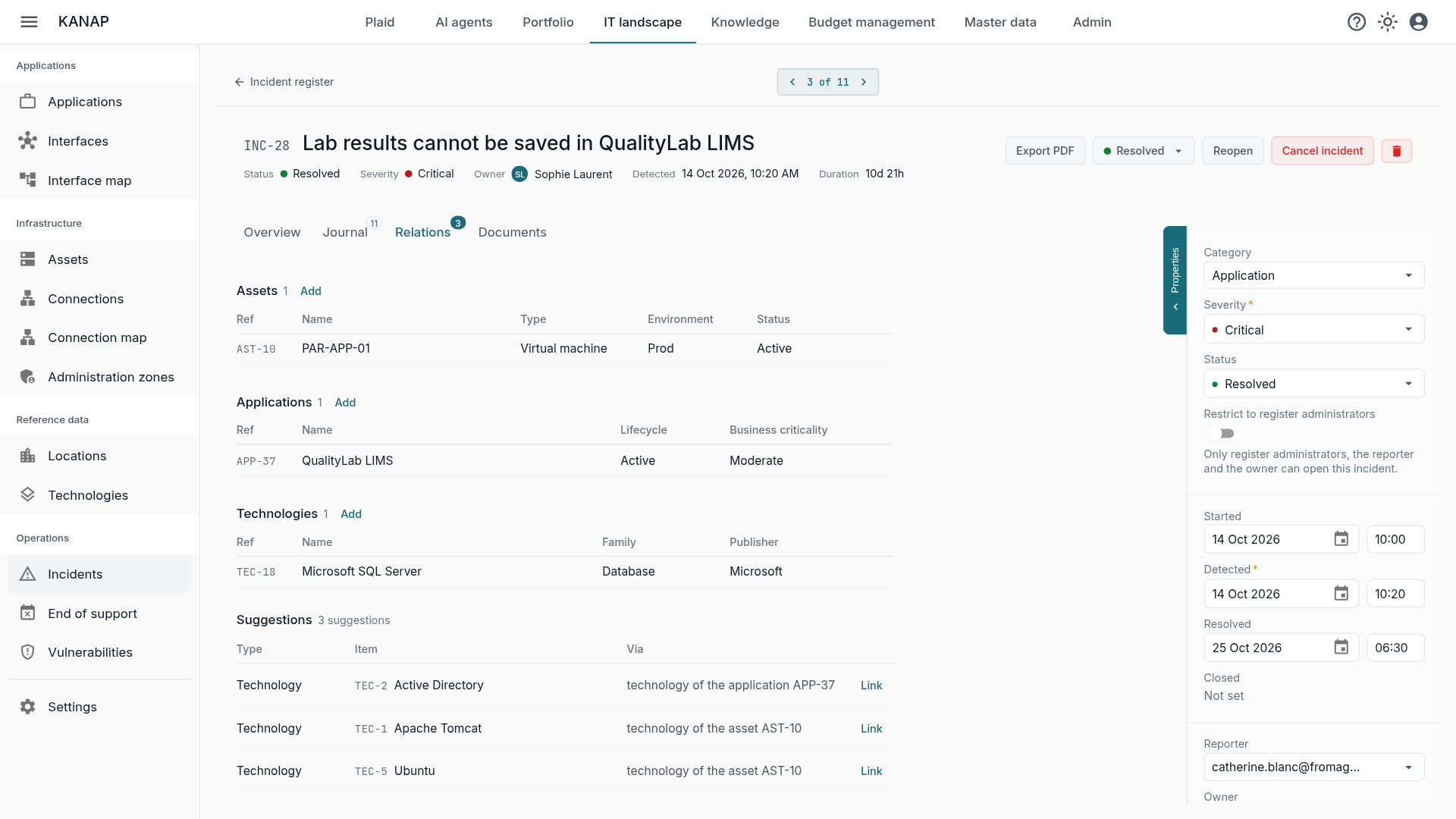
Task: Click the Reopen button
Action: click(1232, 151)
